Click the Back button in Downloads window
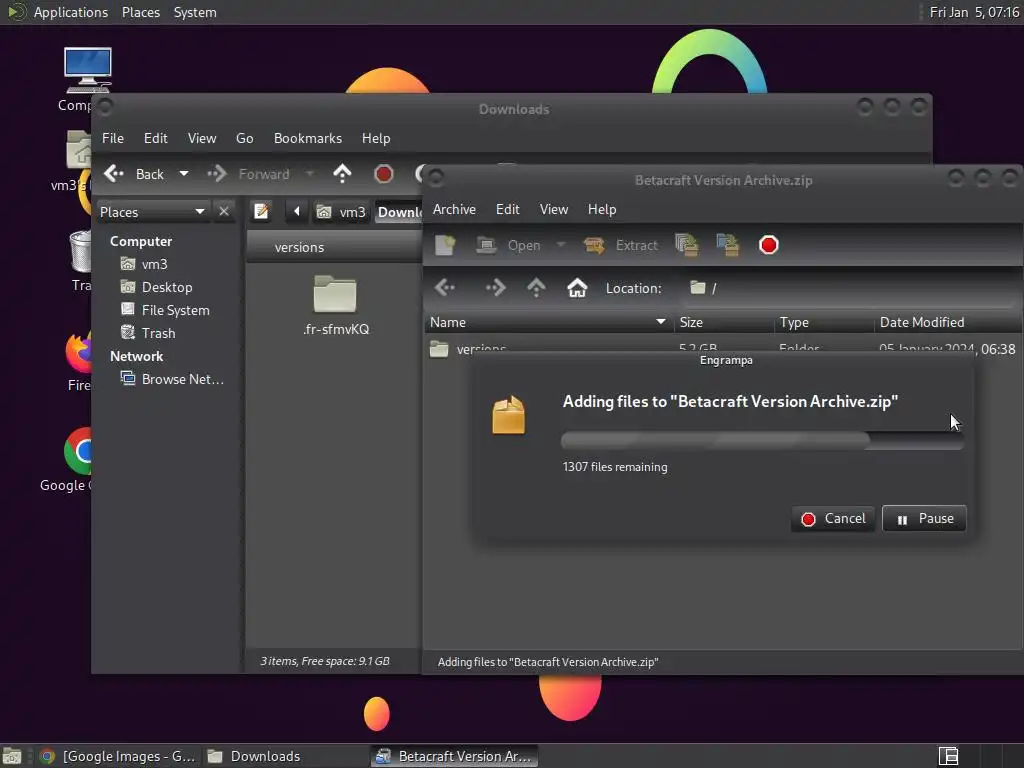 point(134,174)
